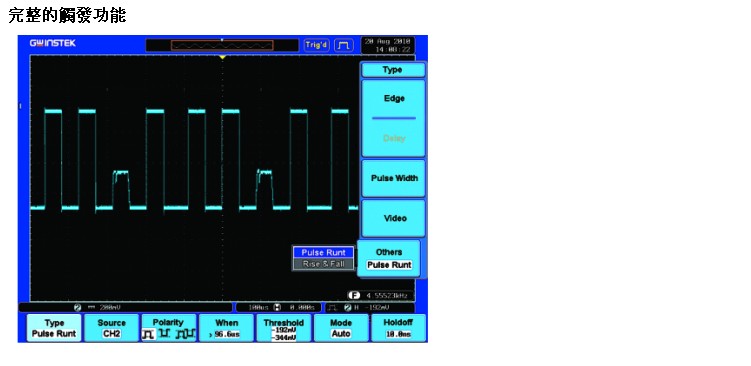
Task: Choose Rise & Fall trigger option
Action: pos(323,263)
